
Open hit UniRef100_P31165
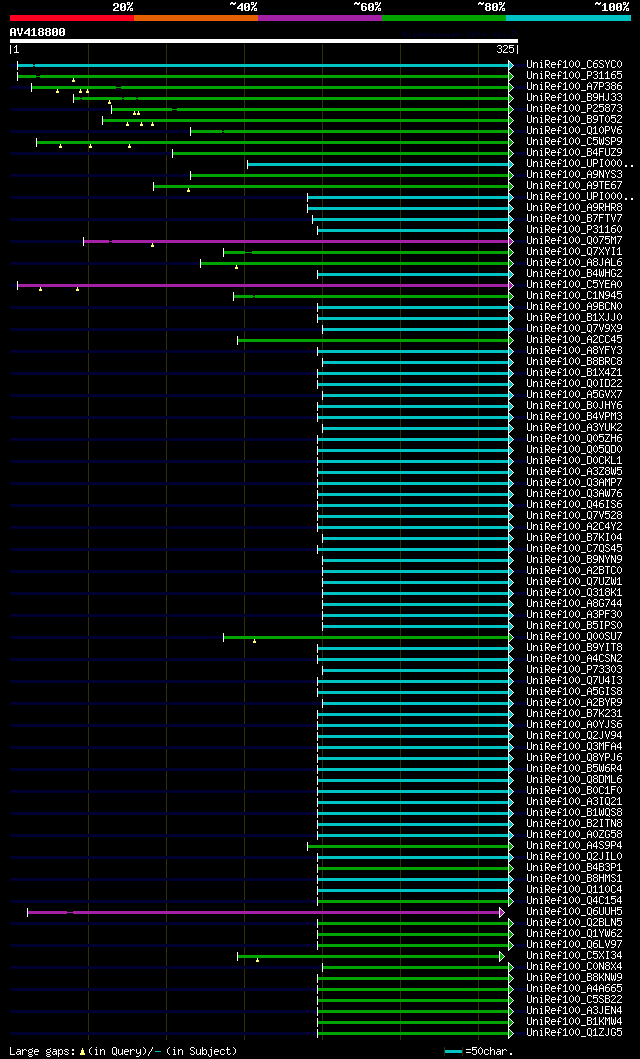pos(575,76)
